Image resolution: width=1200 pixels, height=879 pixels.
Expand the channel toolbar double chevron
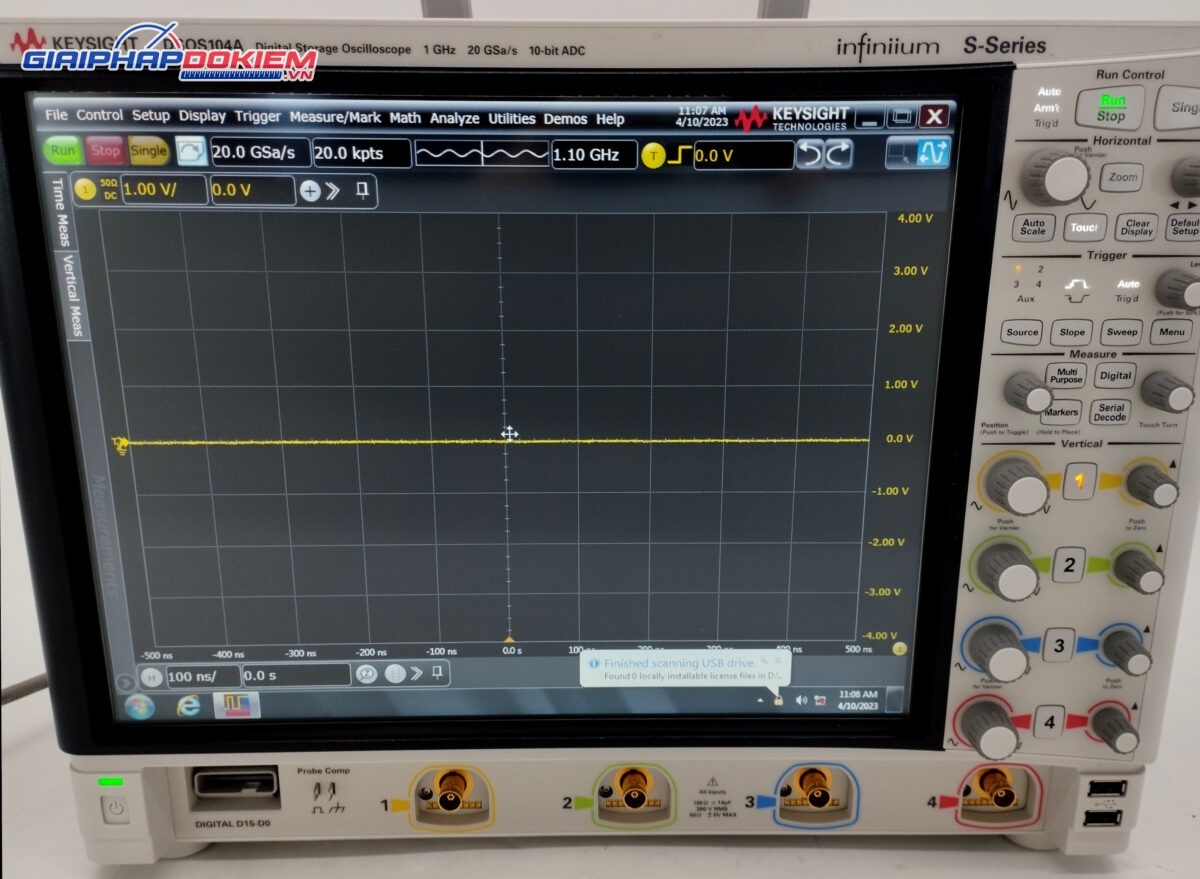tap(333, 191)
